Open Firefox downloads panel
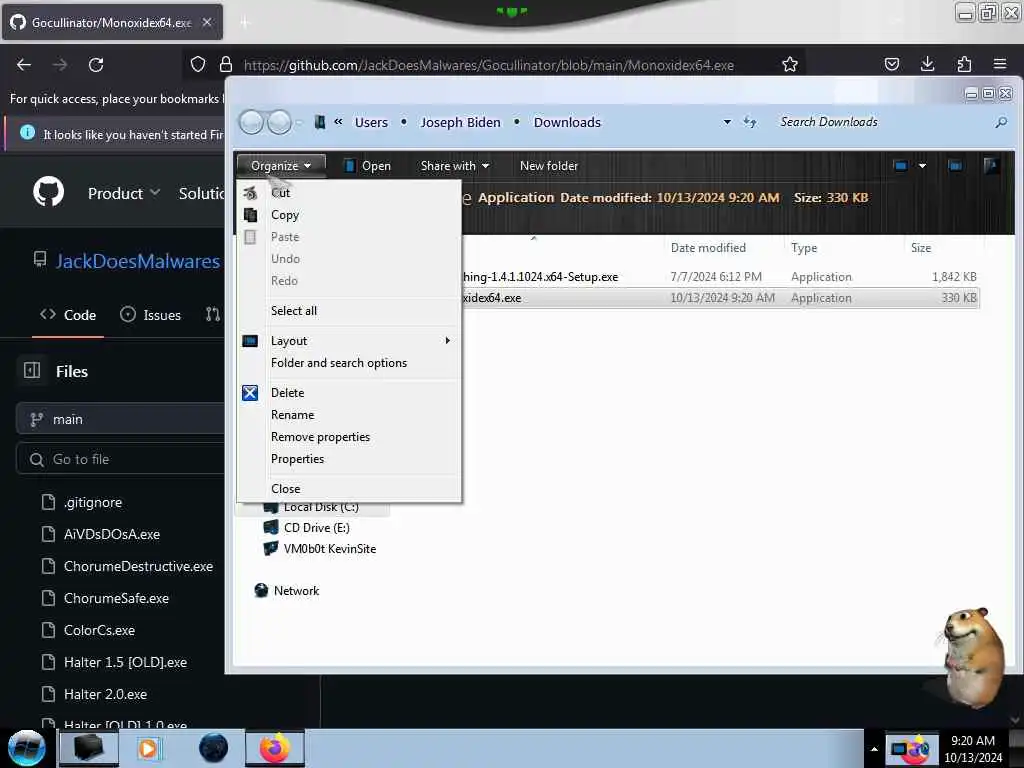 click(927, 64)
